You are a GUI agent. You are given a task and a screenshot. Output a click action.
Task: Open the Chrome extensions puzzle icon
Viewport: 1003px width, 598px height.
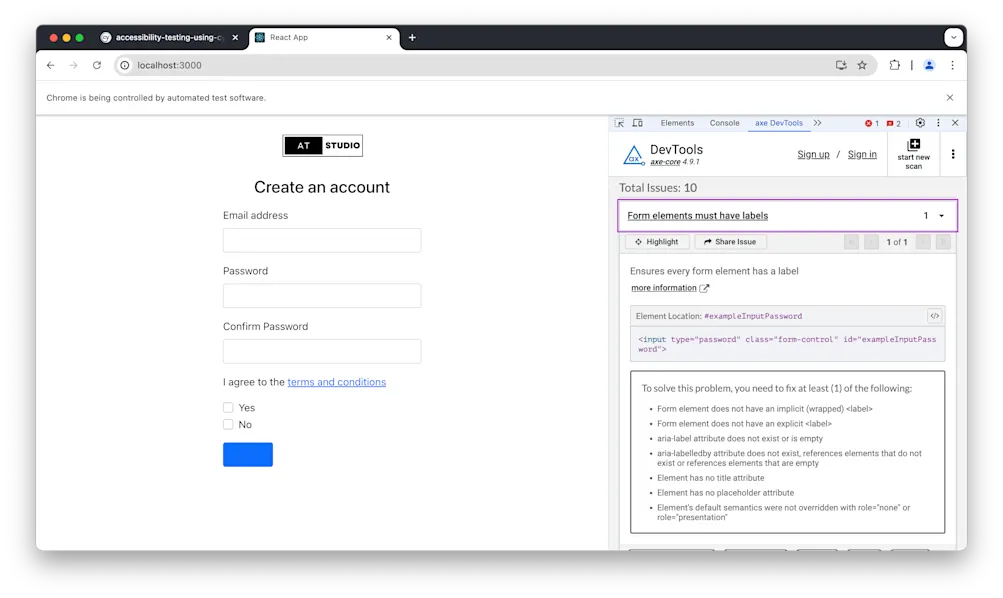894,65
